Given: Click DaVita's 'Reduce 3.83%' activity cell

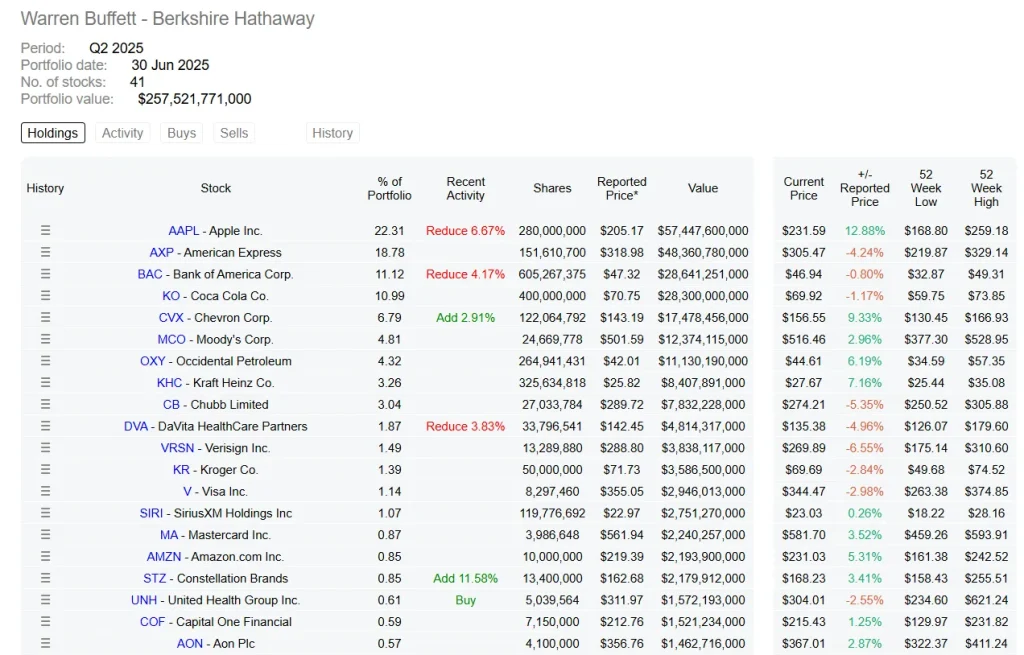Looking at the screenshot, I should coord(465,426).
